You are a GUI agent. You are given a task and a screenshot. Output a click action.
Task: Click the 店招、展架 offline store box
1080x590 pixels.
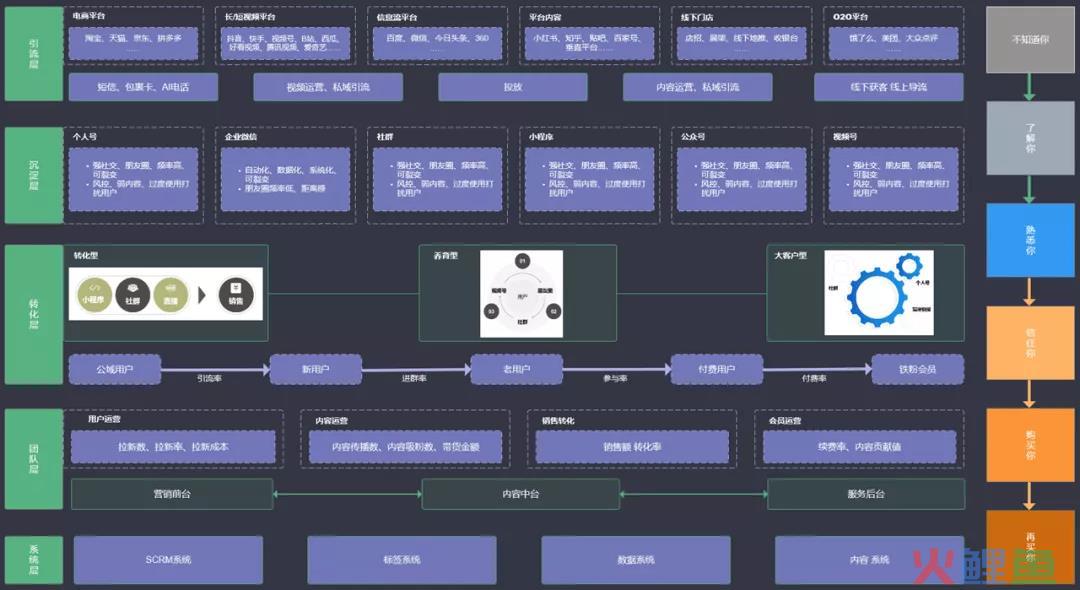click(x=742, y=43)
